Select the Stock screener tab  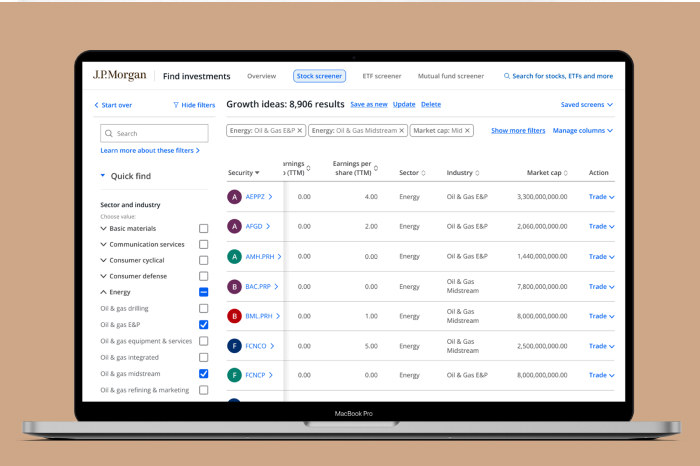tap(319, 76)
